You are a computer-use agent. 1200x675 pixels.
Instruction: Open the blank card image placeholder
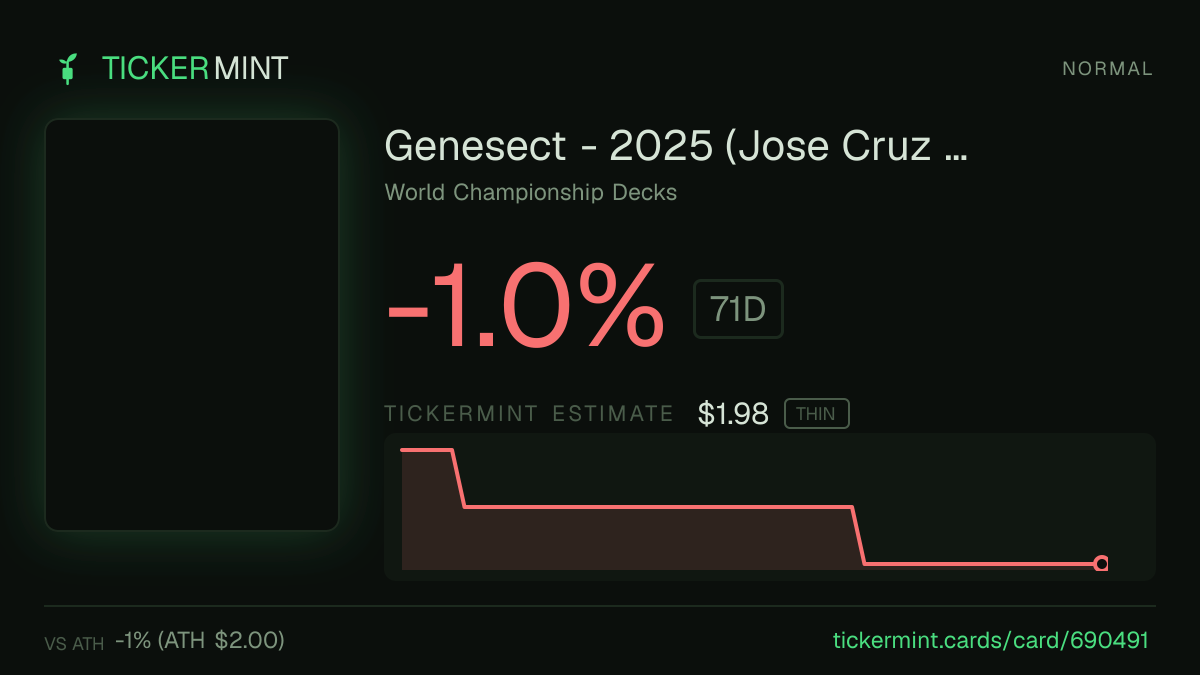click(192, 325)
